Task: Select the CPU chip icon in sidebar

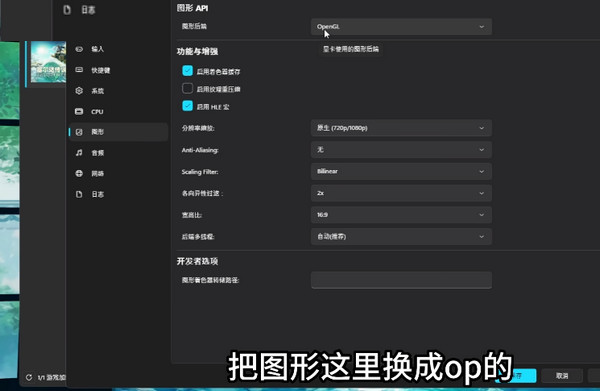Action: pyautogui.click(x=79, y=111)
